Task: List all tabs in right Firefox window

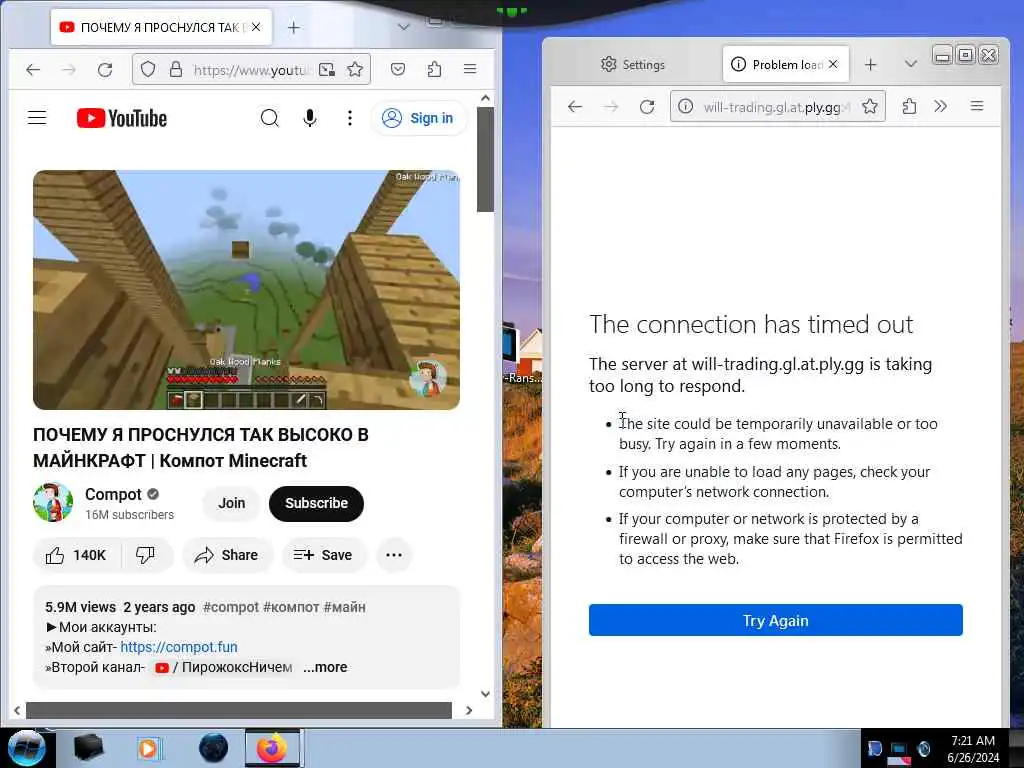Action: pos(911,64)
